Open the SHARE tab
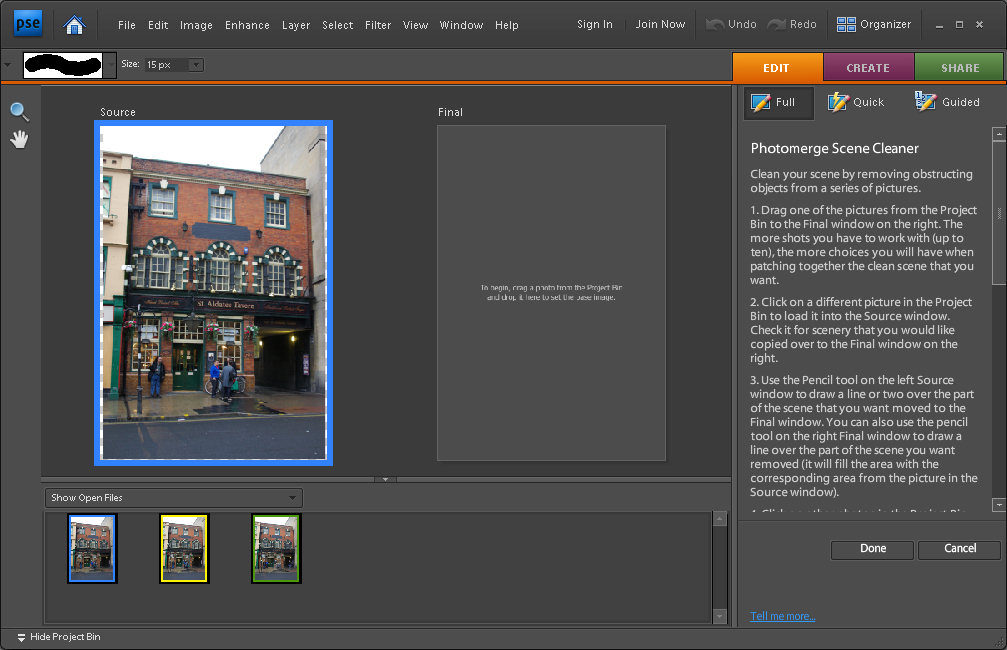Viewport: 1007px width, 650px height. (959, 67)
